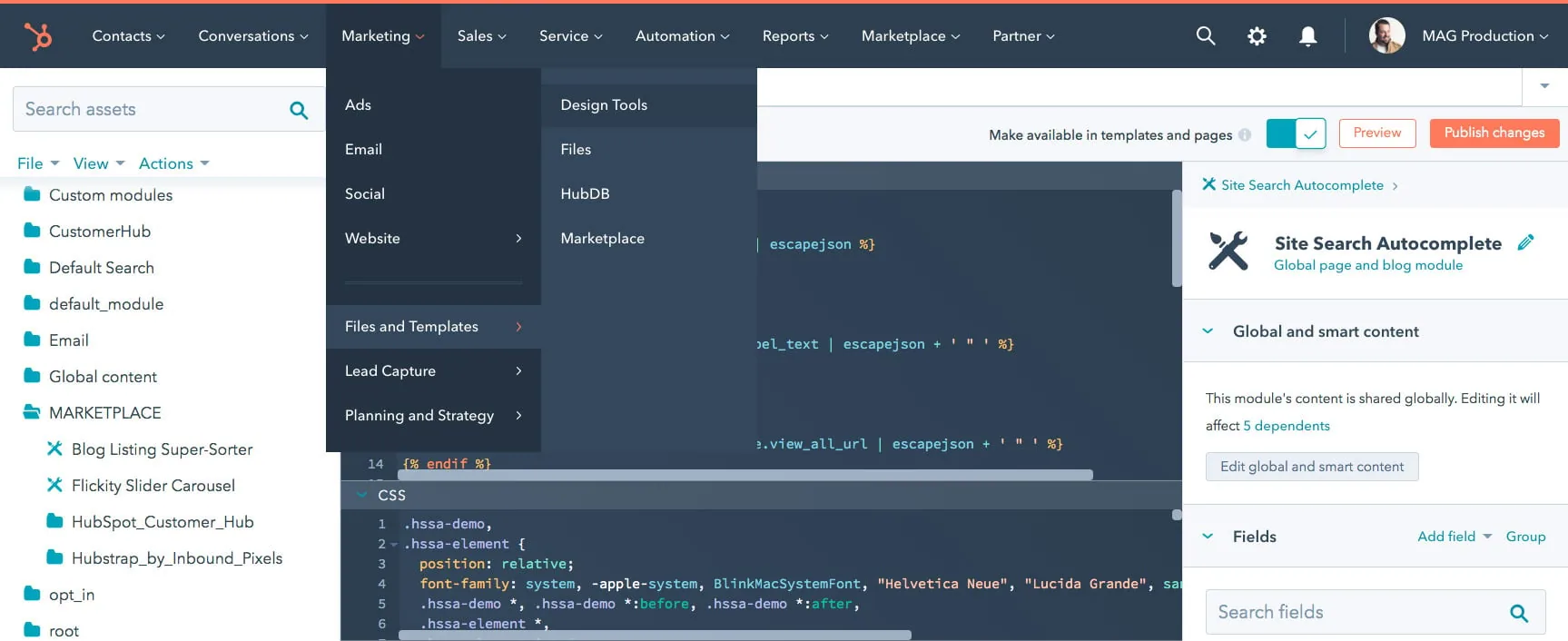Click the HubSpot sprocket logo
Viewport: 1568px width, 641px height.
[38, 36]
